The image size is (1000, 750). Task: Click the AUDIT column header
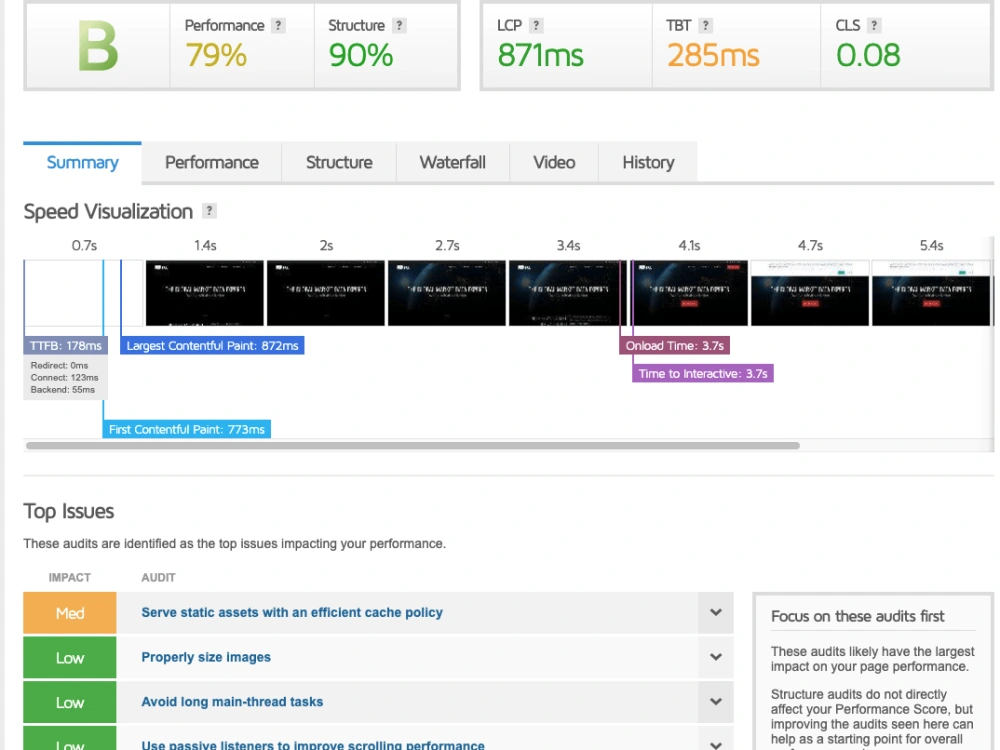pyautogui.click(x=158, y=578)
